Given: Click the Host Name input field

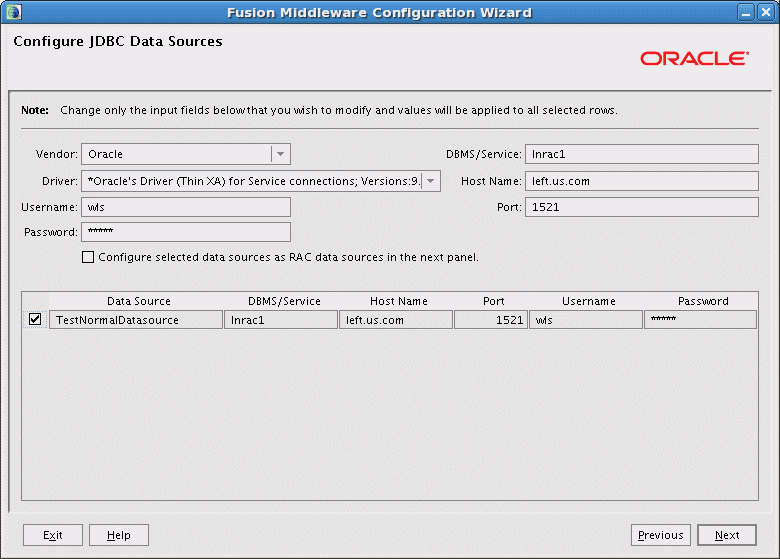Looking at the screenshot, I should [x=642, y=181].
